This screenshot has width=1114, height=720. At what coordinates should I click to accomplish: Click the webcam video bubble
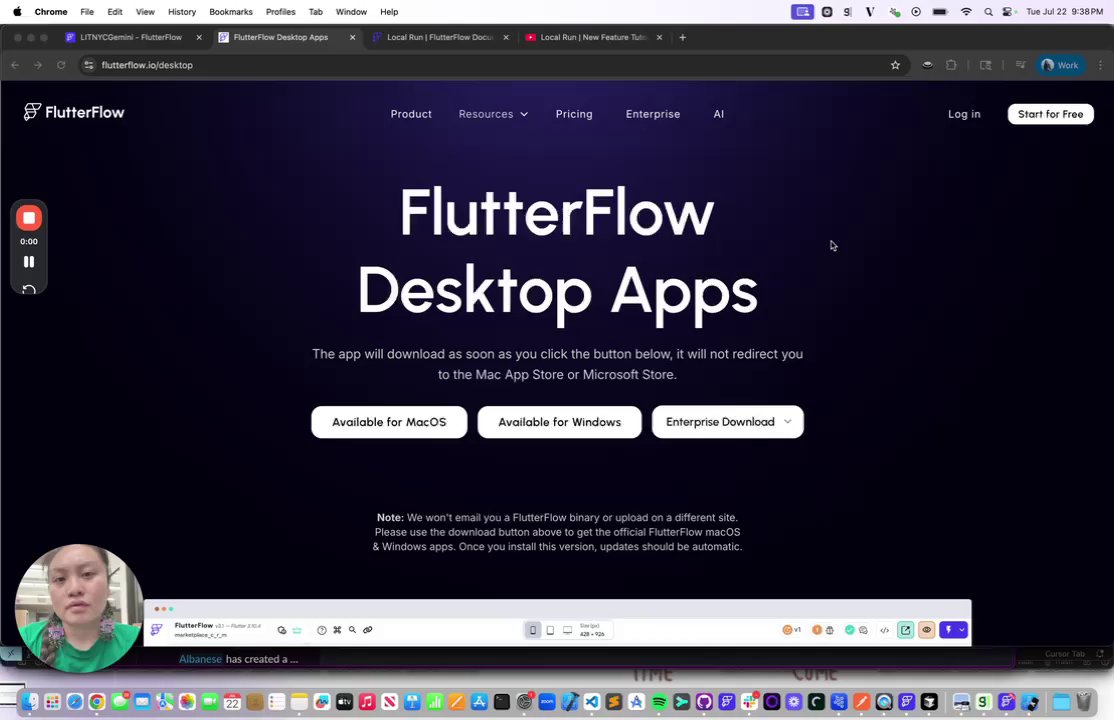pyautogui.click(x=78, y=608)
